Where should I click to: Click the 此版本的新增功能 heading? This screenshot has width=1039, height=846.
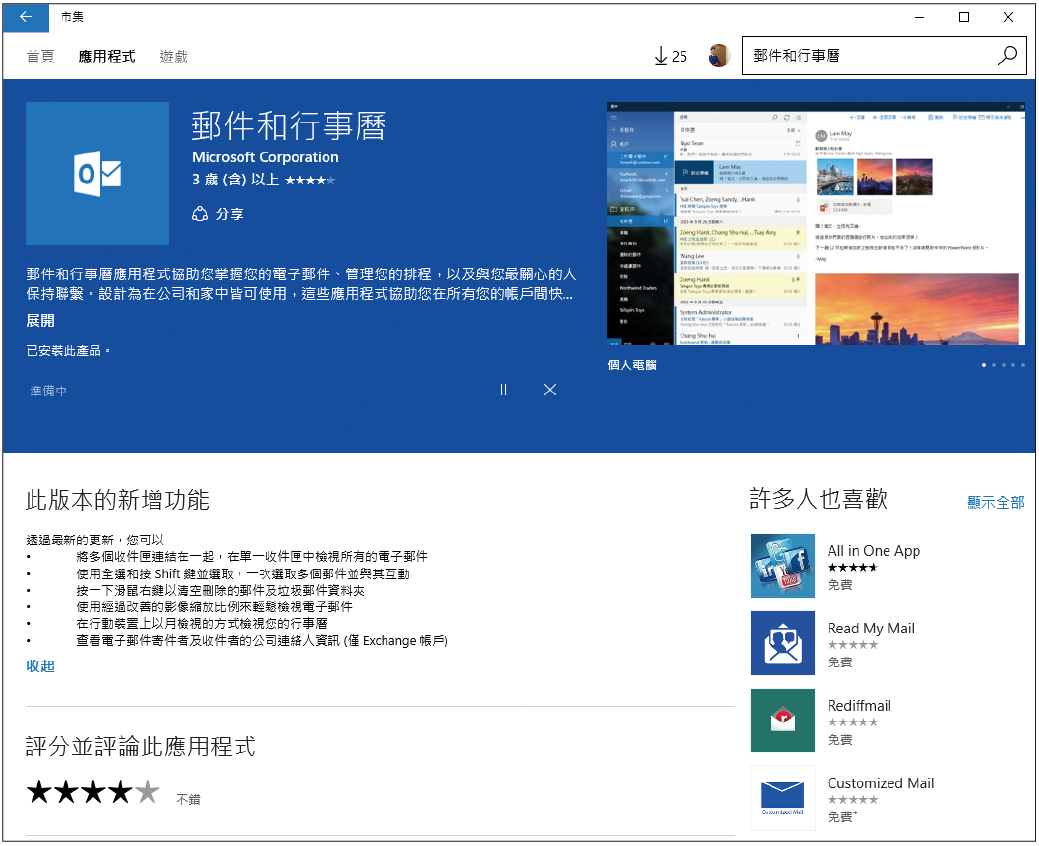(x=118, y=500)
